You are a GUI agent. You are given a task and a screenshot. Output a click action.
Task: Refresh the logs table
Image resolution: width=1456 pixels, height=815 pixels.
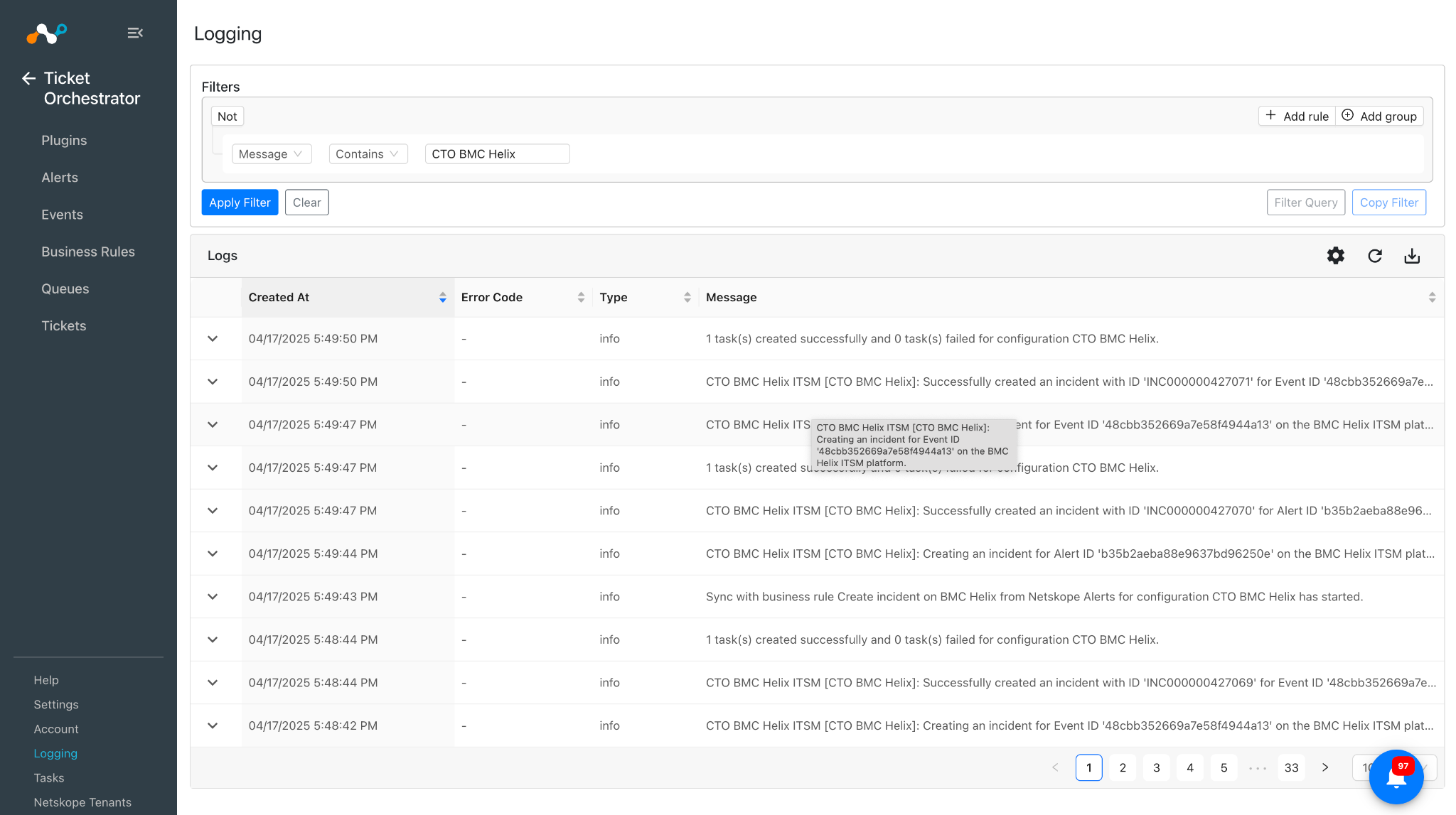click(x=1375, y=256)
